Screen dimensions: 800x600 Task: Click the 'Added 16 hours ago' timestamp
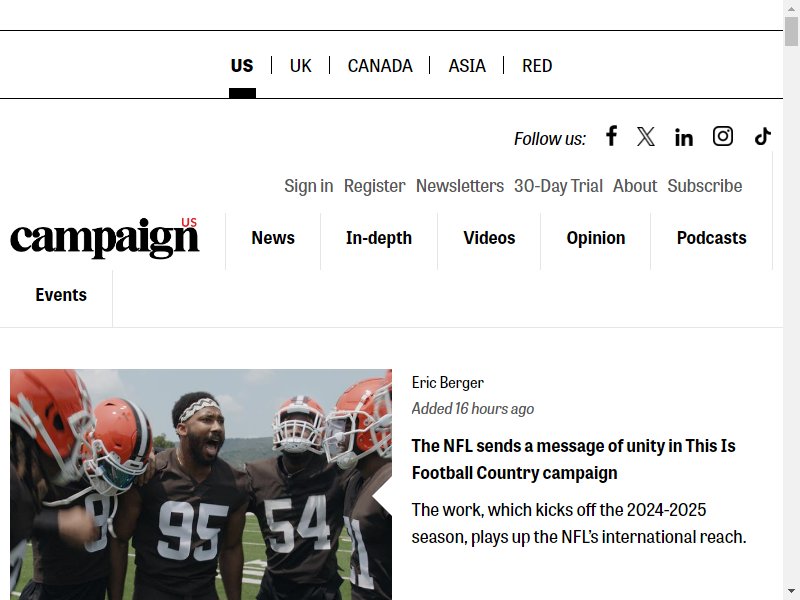472,409
